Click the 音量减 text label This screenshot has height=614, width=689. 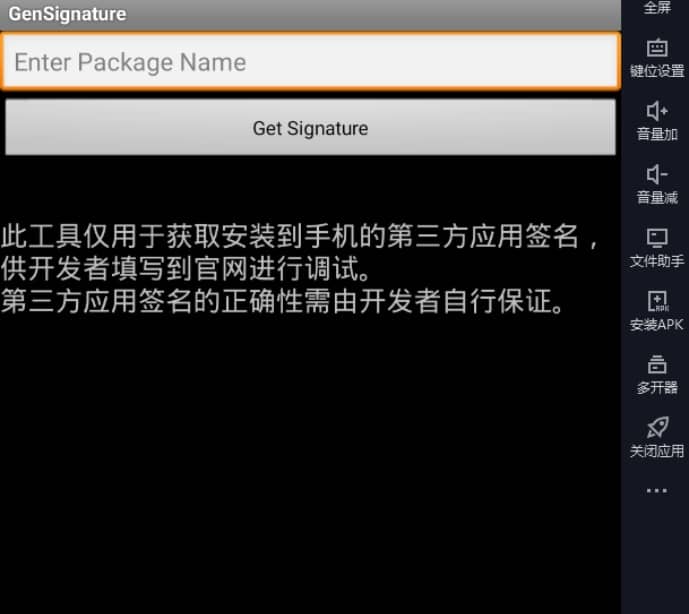click(657, 197)
